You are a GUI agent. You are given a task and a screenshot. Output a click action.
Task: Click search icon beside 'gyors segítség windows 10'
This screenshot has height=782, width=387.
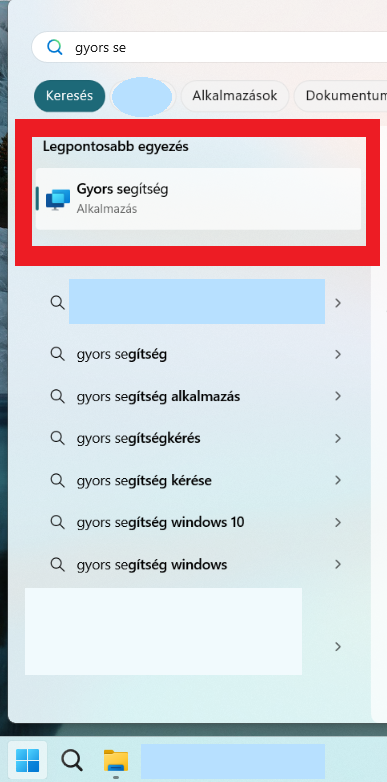point(58,523)
